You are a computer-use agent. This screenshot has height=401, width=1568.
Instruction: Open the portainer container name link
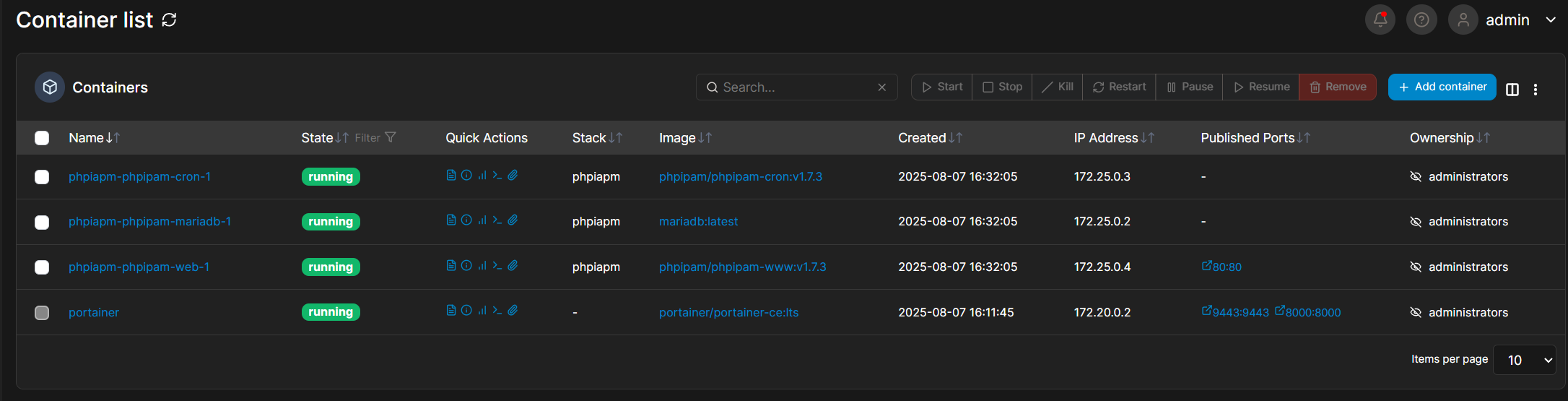tap(94, 313)
